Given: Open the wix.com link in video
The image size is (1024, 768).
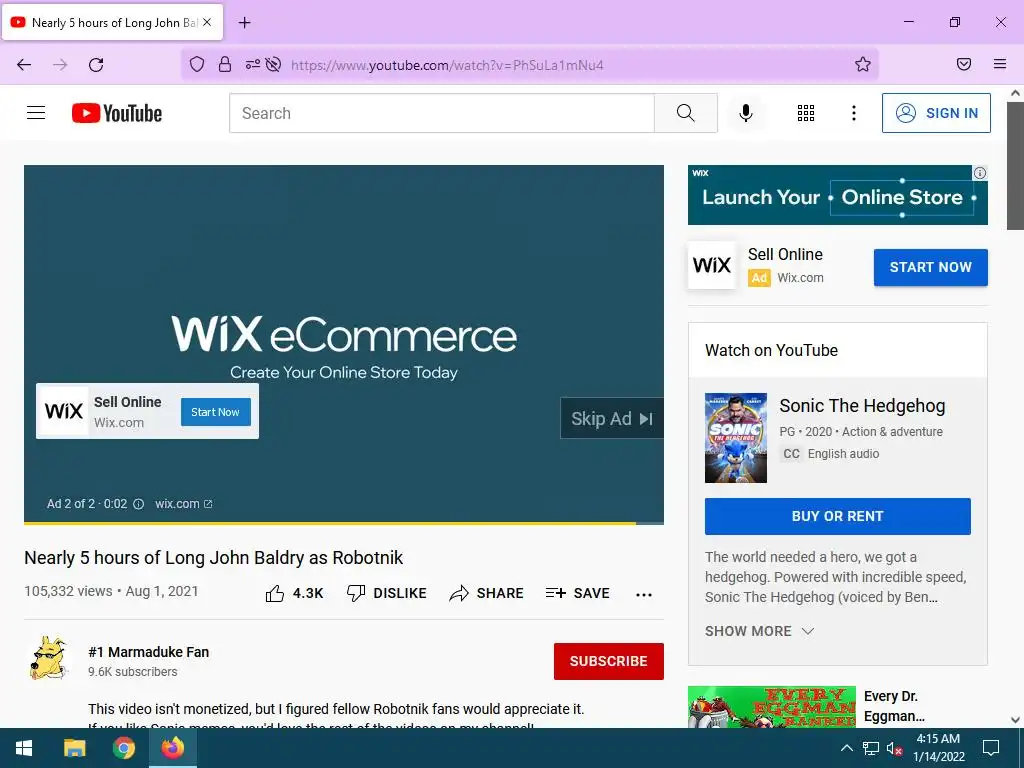Looking at the screenshot, I should coord(184,504).
